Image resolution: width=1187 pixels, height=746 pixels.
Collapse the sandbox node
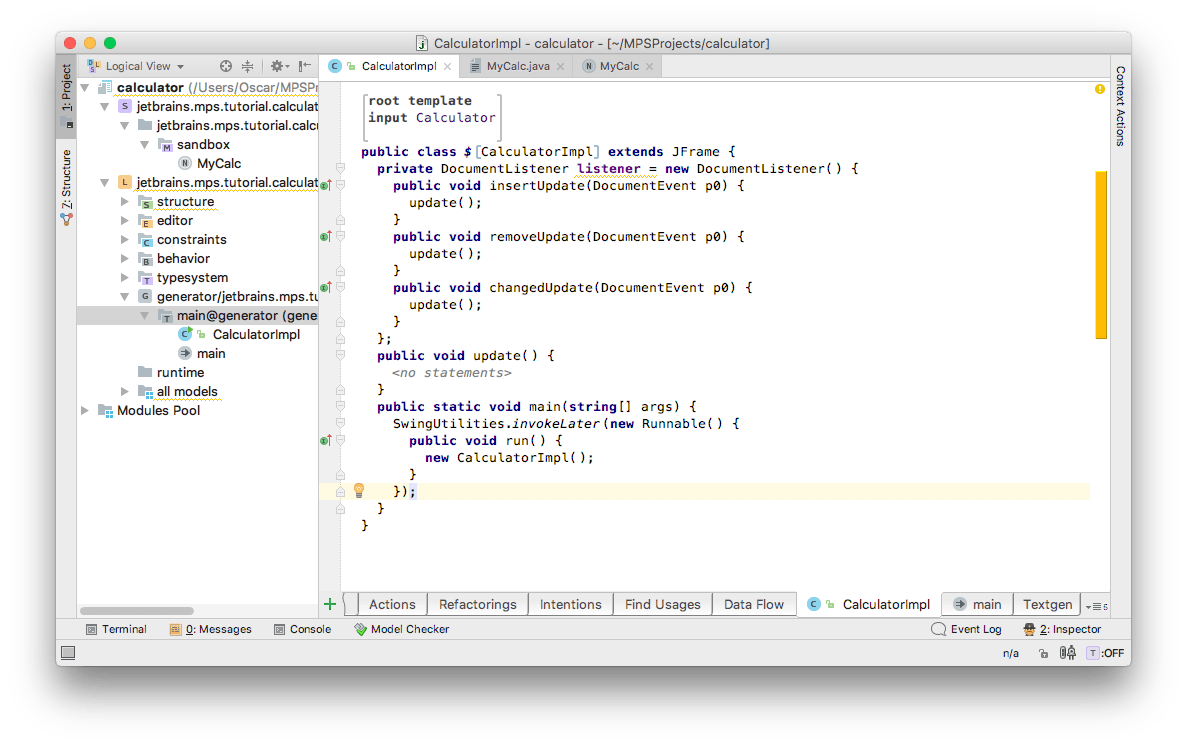click(145, 145)
